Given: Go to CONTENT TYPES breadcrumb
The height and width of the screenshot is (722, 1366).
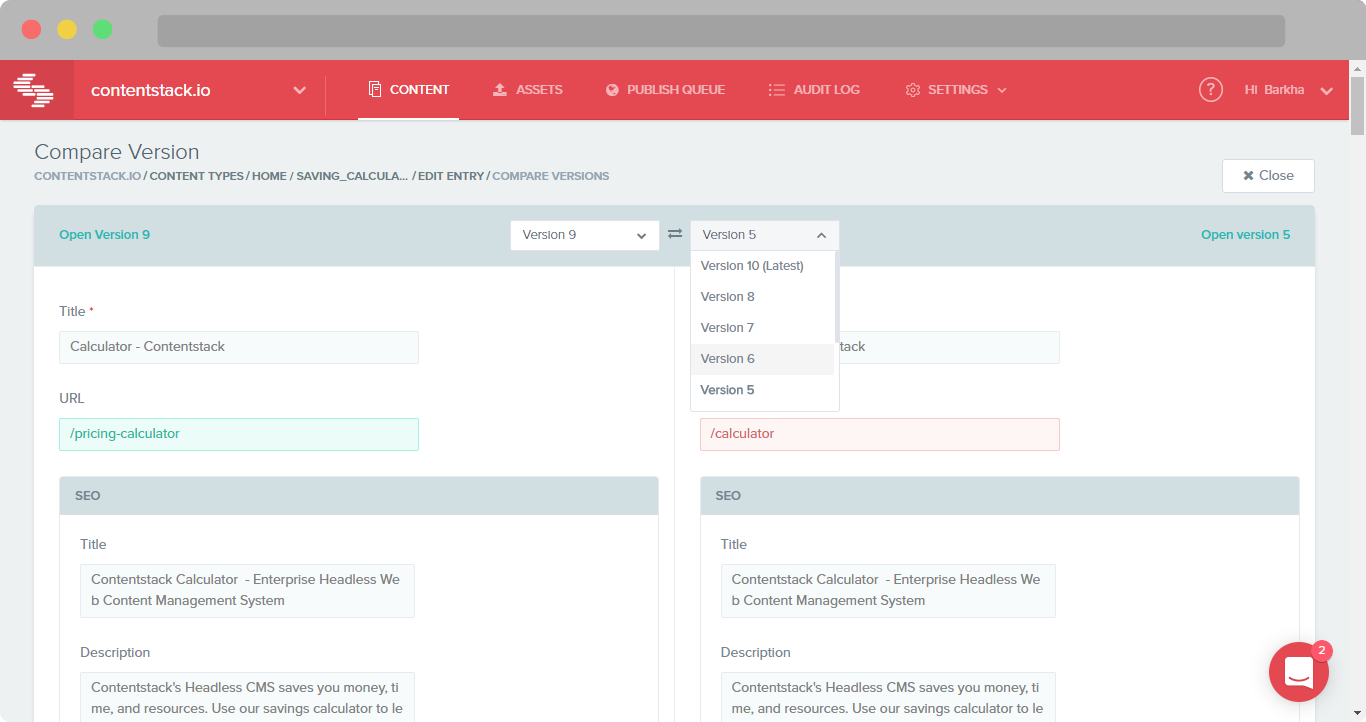Looking at the screenshot, I should 197,176.
